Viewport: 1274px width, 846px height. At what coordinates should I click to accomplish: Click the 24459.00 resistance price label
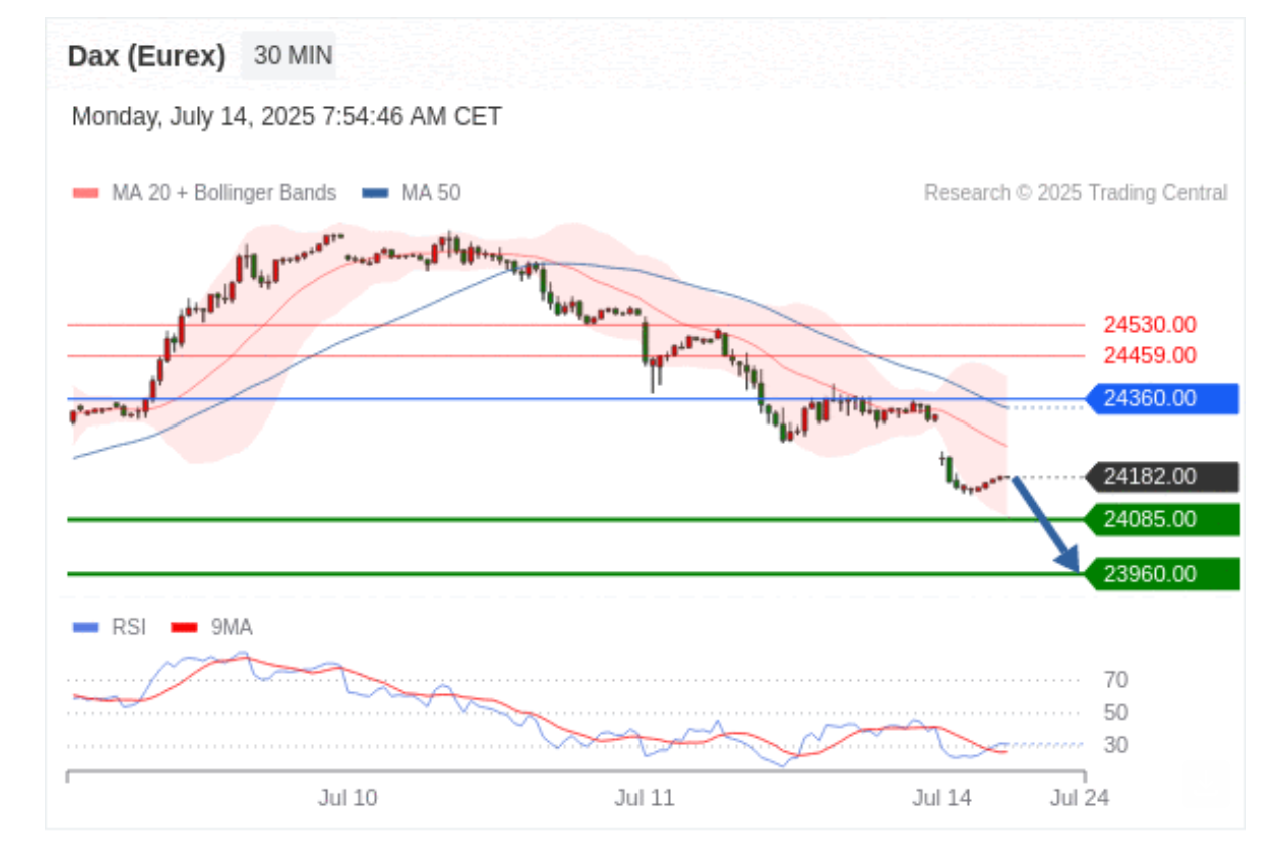(x=1150, y=355)
